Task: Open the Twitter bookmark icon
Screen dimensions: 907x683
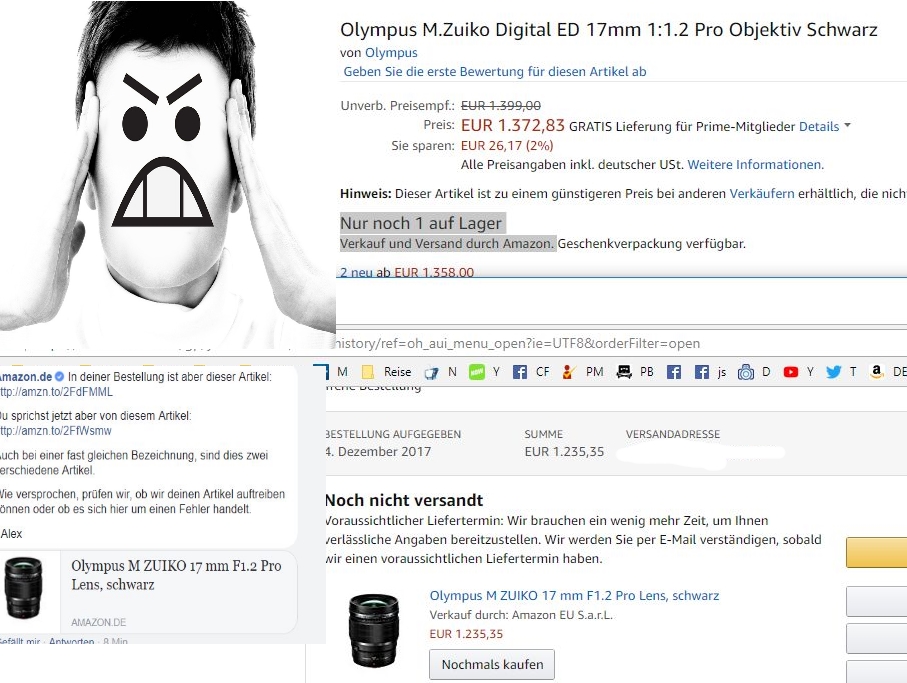Action: [833, 372]
